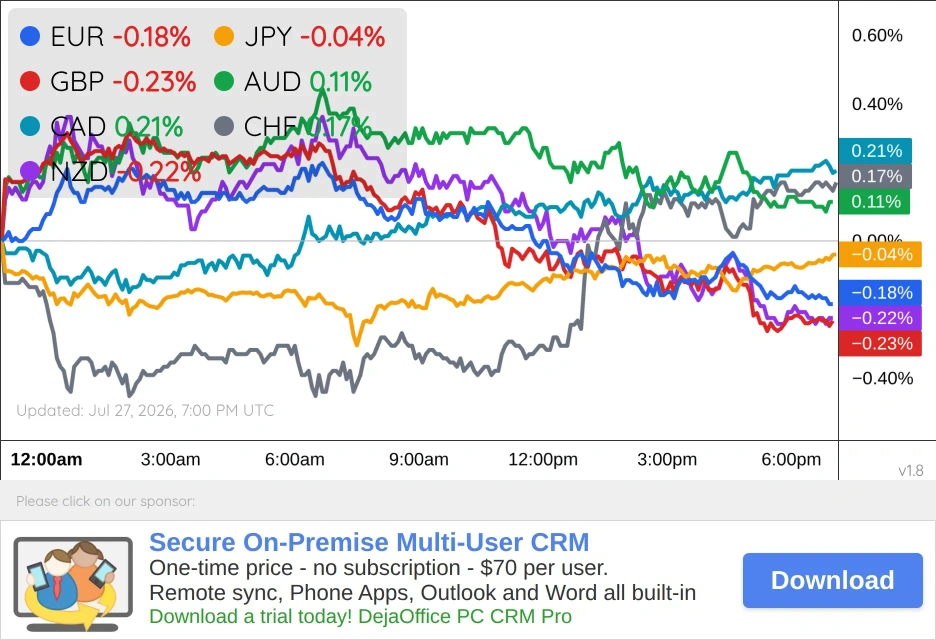Image resolution: width=936 pixels, height=640 pixels.
Task: Click the 12:00pm time axis label
Action: click(543, 459)
